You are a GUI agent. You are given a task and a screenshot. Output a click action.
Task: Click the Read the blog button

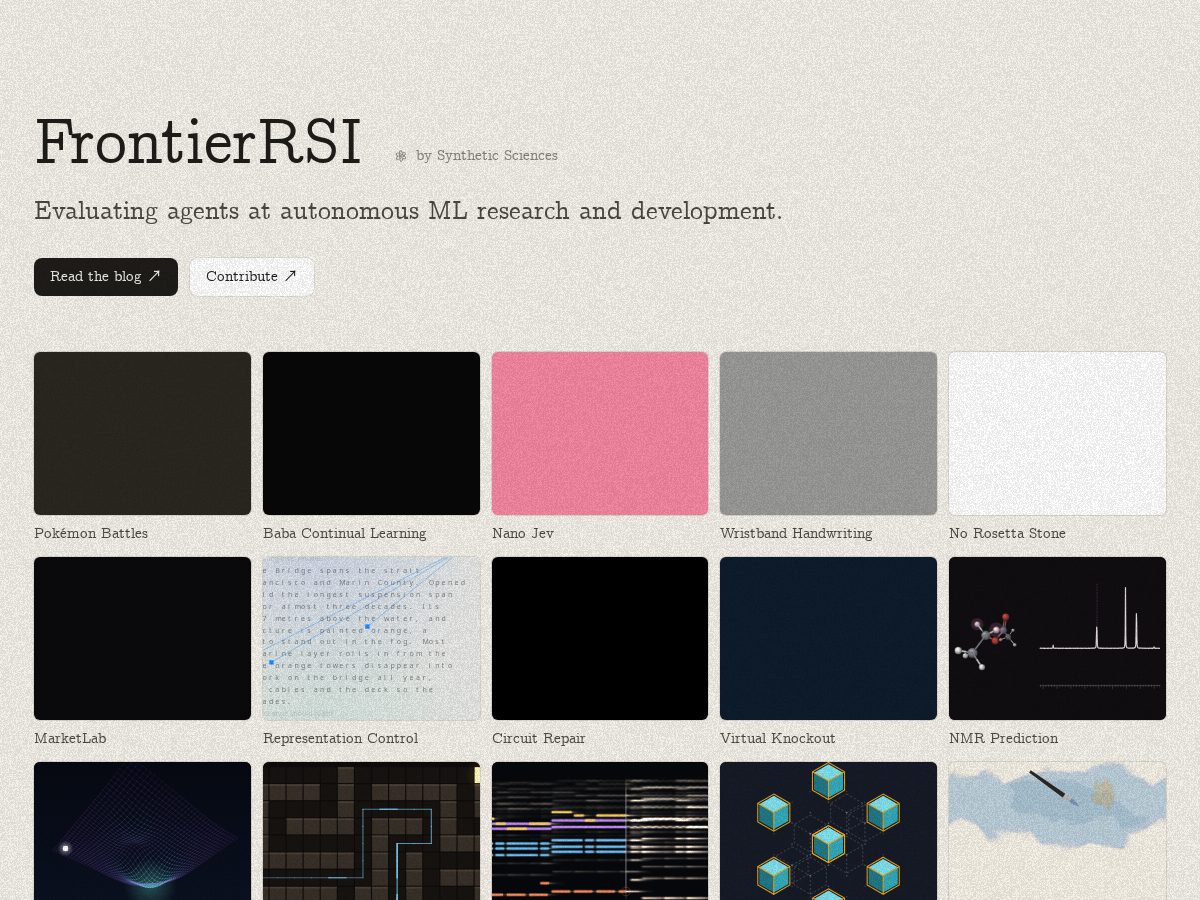pyautogui.click(x=106, y=277)
